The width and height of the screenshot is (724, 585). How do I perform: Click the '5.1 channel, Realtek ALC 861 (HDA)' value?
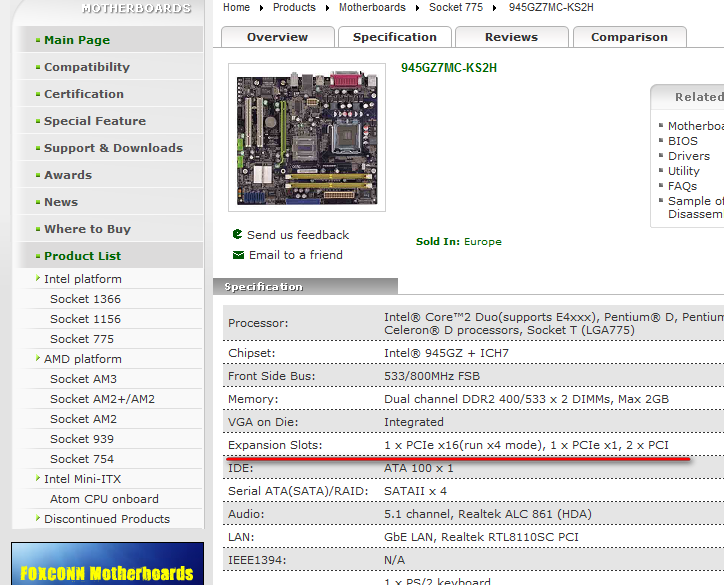(488, 514)
